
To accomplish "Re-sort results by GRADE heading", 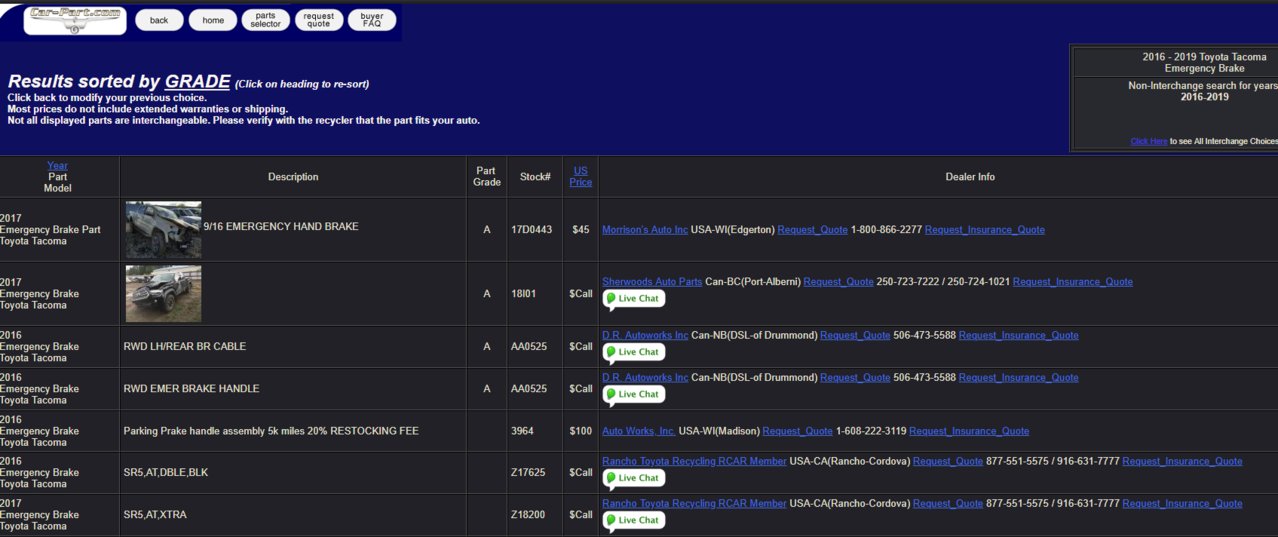I will (x=198, y=82).
